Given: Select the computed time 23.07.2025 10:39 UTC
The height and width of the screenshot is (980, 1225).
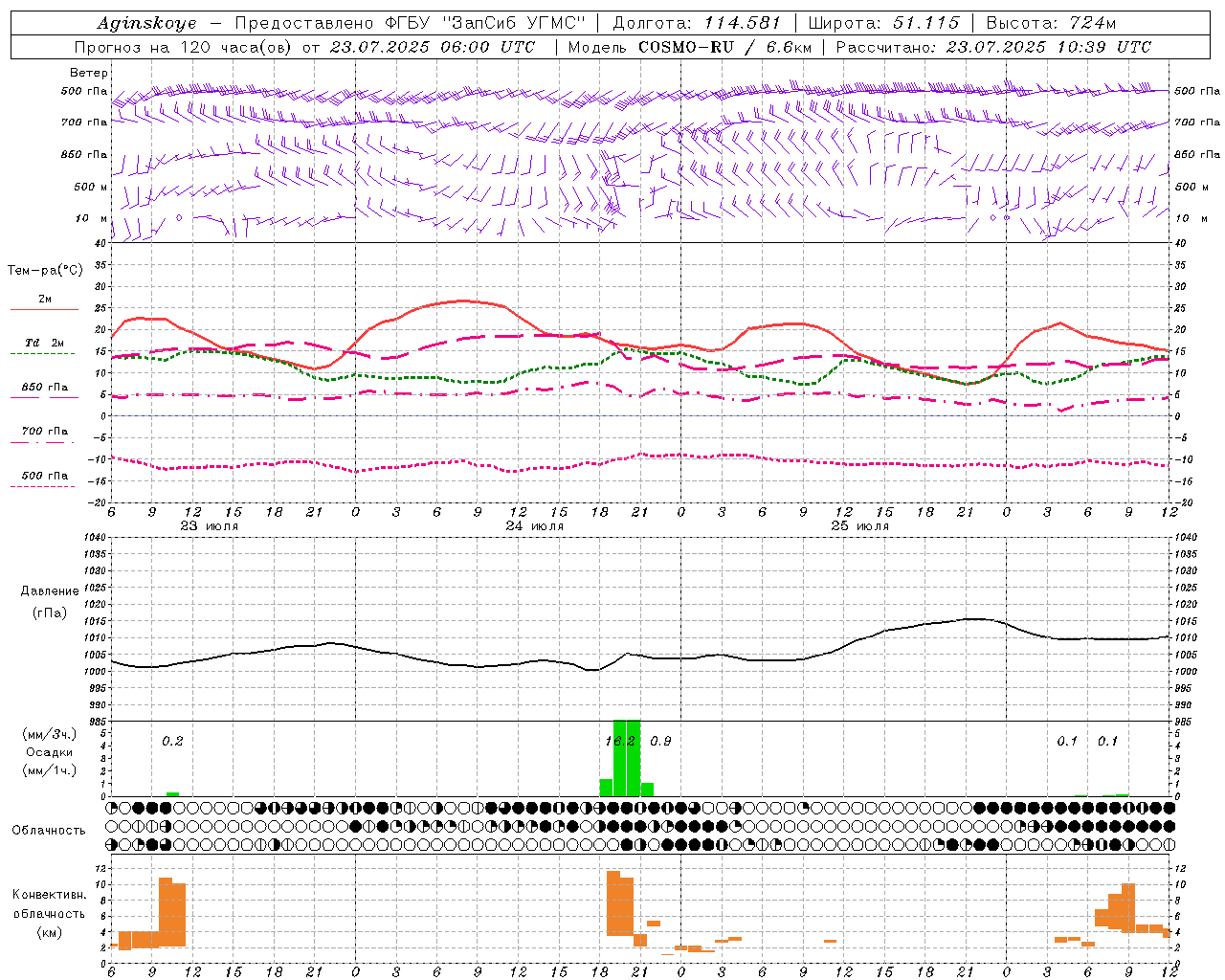Looking at the screenshot, I should click(1048, 47).
